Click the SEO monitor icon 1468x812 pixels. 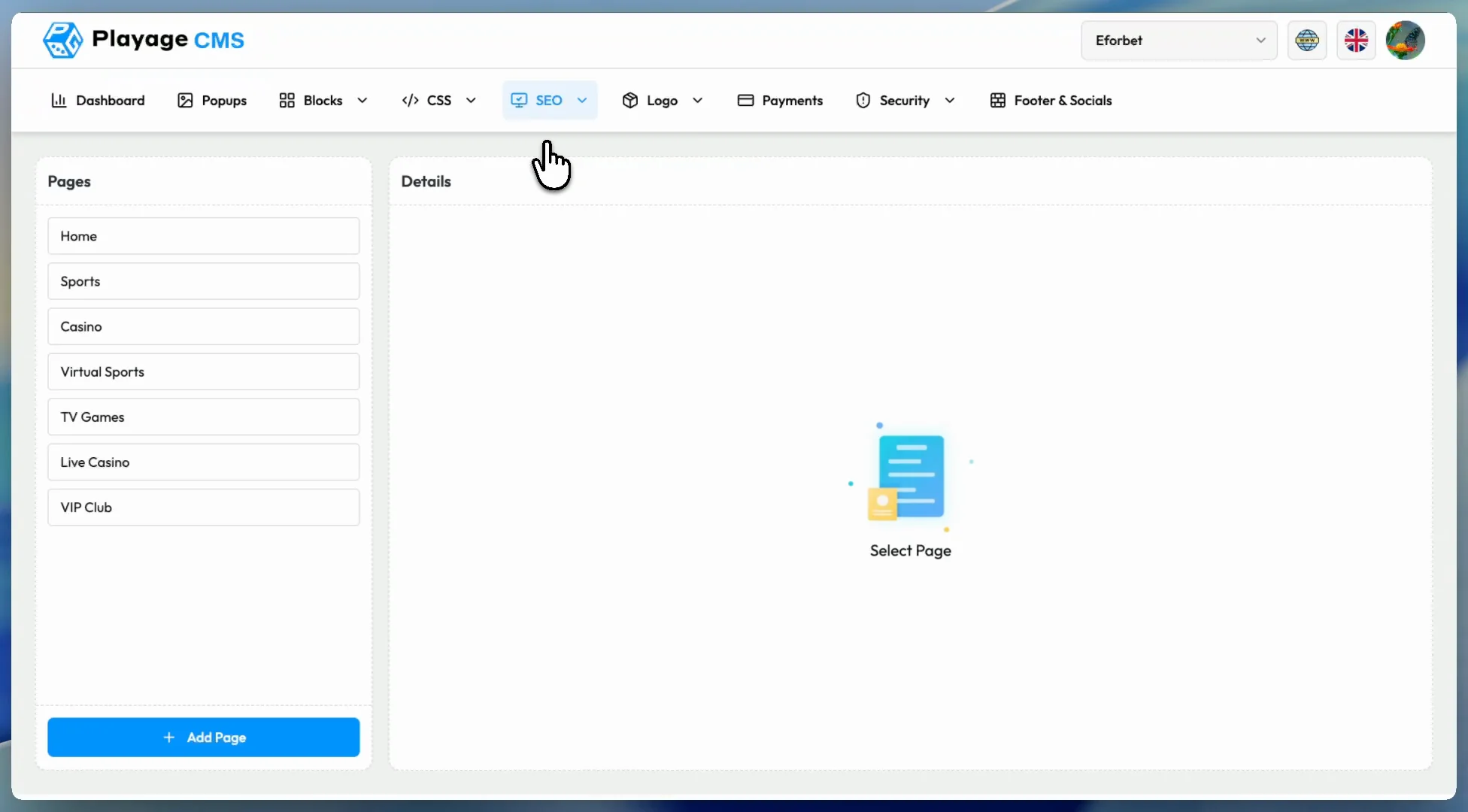[x=519, y=101]
